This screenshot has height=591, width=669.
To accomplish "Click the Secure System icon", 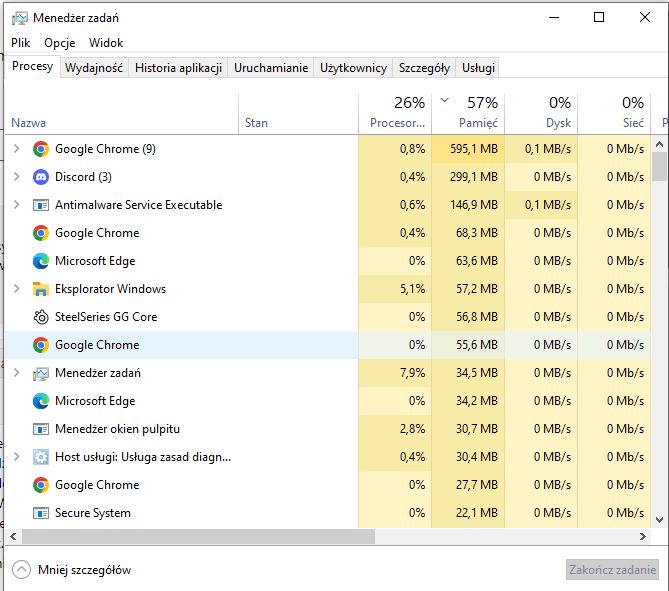I will [x=41, y=513].
